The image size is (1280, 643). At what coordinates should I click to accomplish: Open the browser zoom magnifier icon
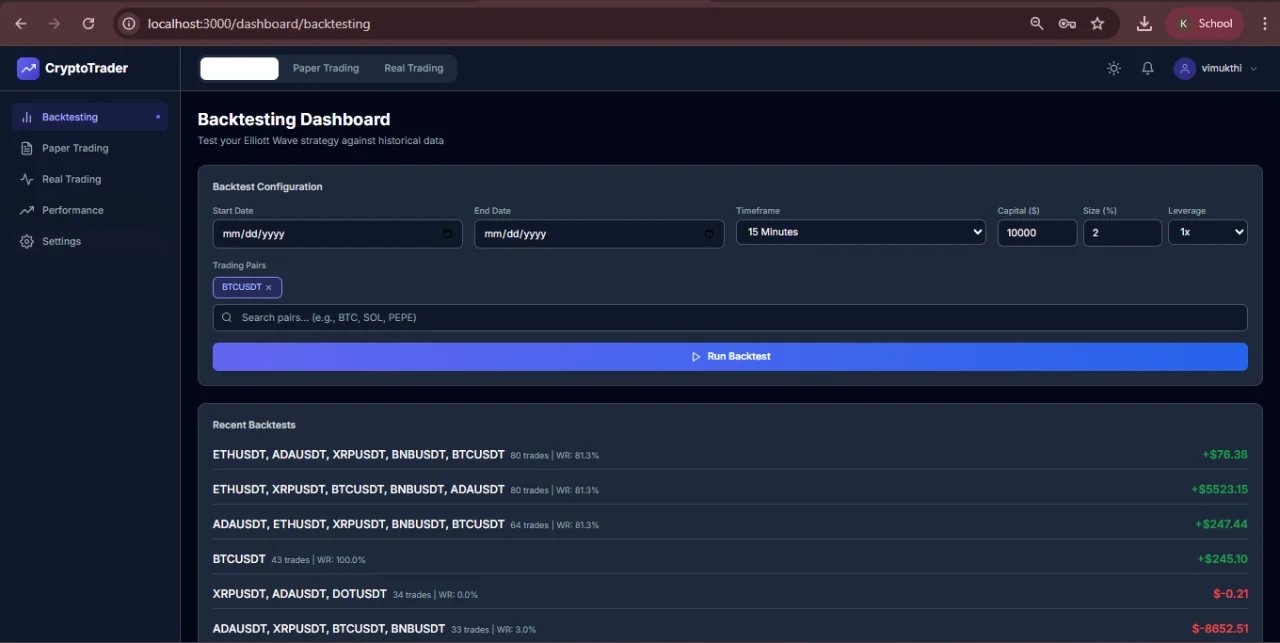tap(1037, 23)
